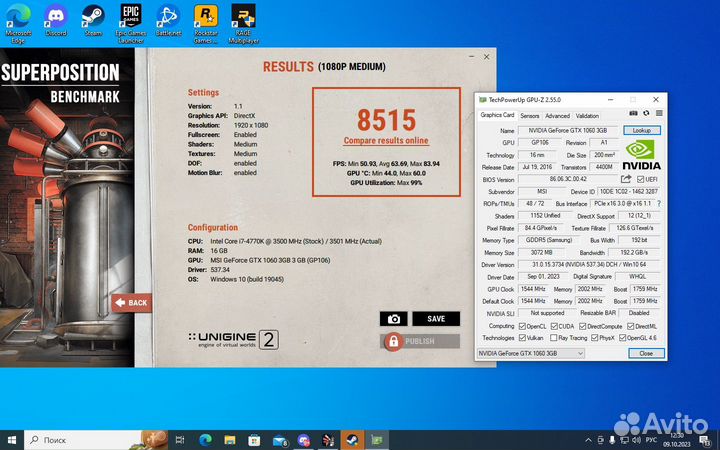The height and width of the screenshot is (450, 720).
Task: Toggle the UEFI checkbox
Action: (x=641, y=179)
